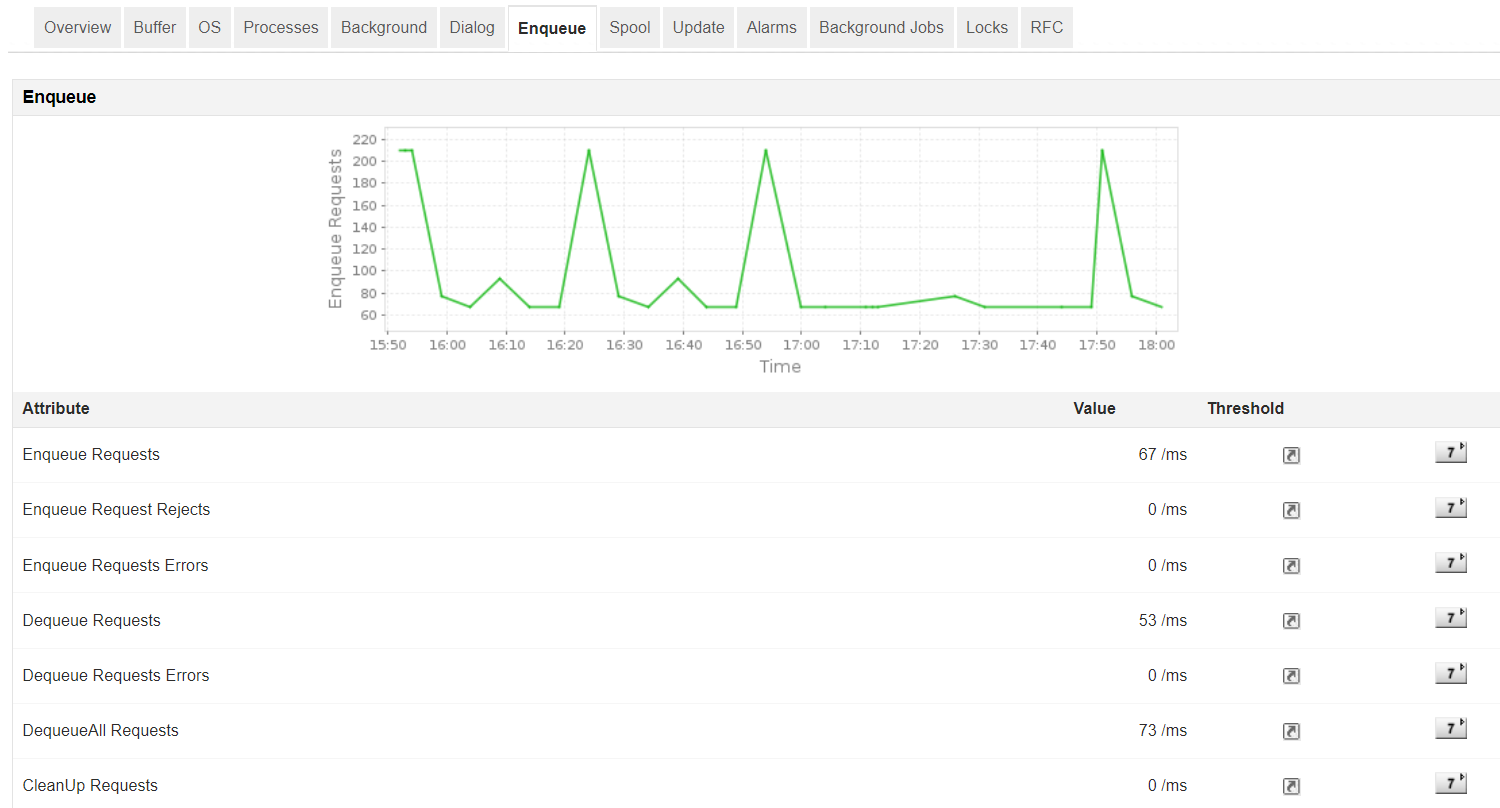Configure threshold for Enqueue Requests attribute

tap(1291, 454)
